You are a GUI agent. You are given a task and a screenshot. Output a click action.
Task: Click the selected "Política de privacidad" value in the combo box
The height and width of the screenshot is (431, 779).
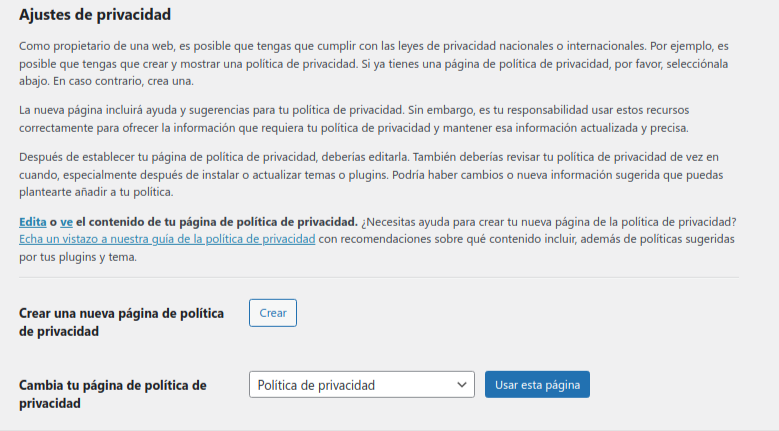click(316, 385)
